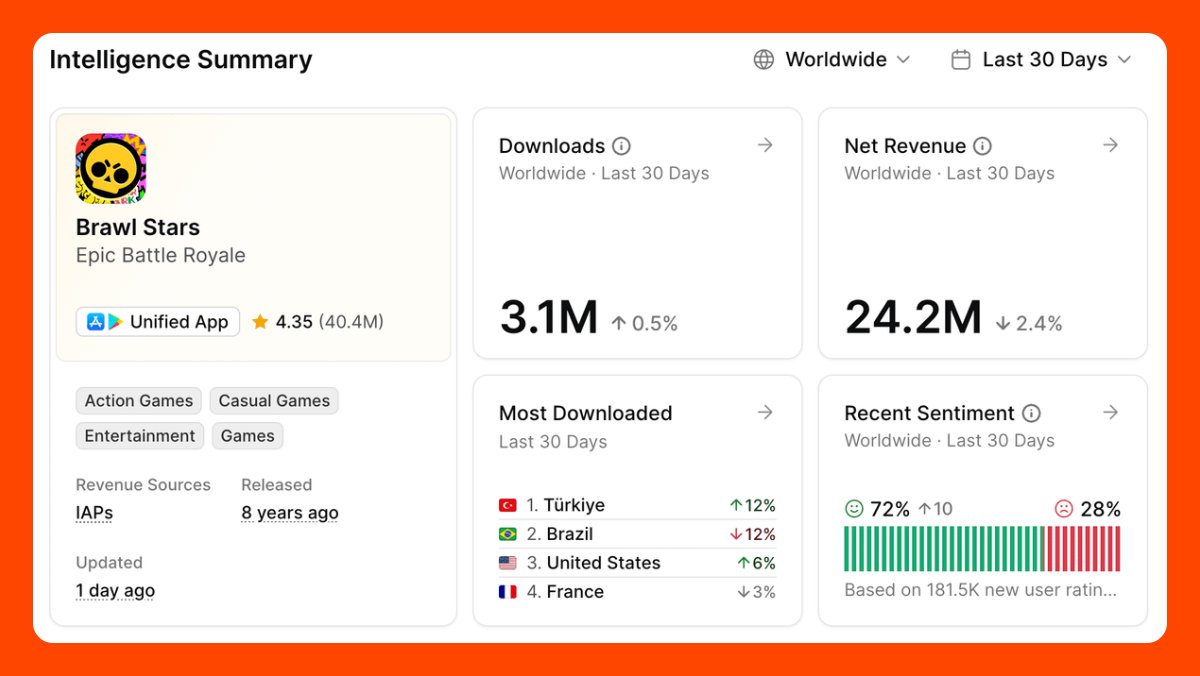Click the IAPs revenue source link
Image resolution: width=1200 pixels, height=676 pixels.
(94, 513)
